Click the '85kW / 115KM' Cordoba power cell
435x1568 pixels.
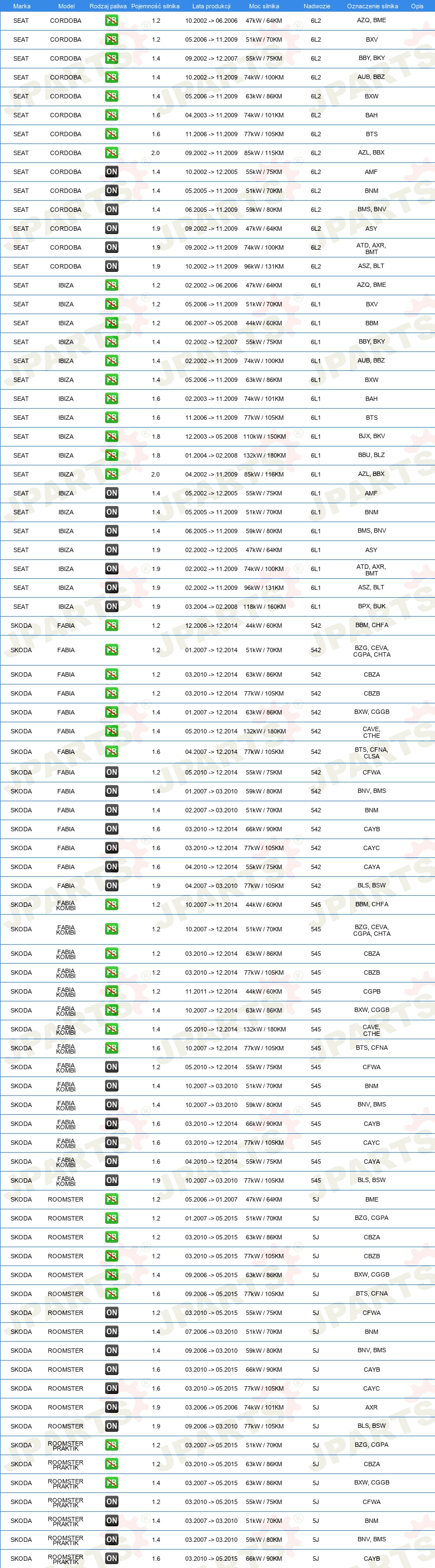click(264, 153)
